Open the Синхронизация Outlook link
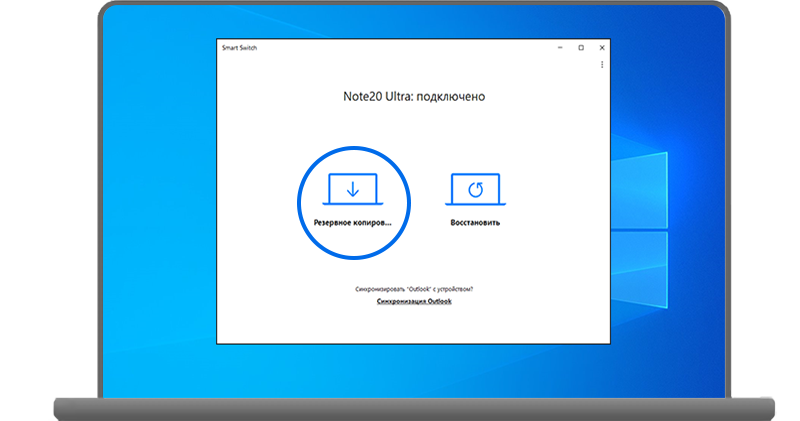 (414, 301)
